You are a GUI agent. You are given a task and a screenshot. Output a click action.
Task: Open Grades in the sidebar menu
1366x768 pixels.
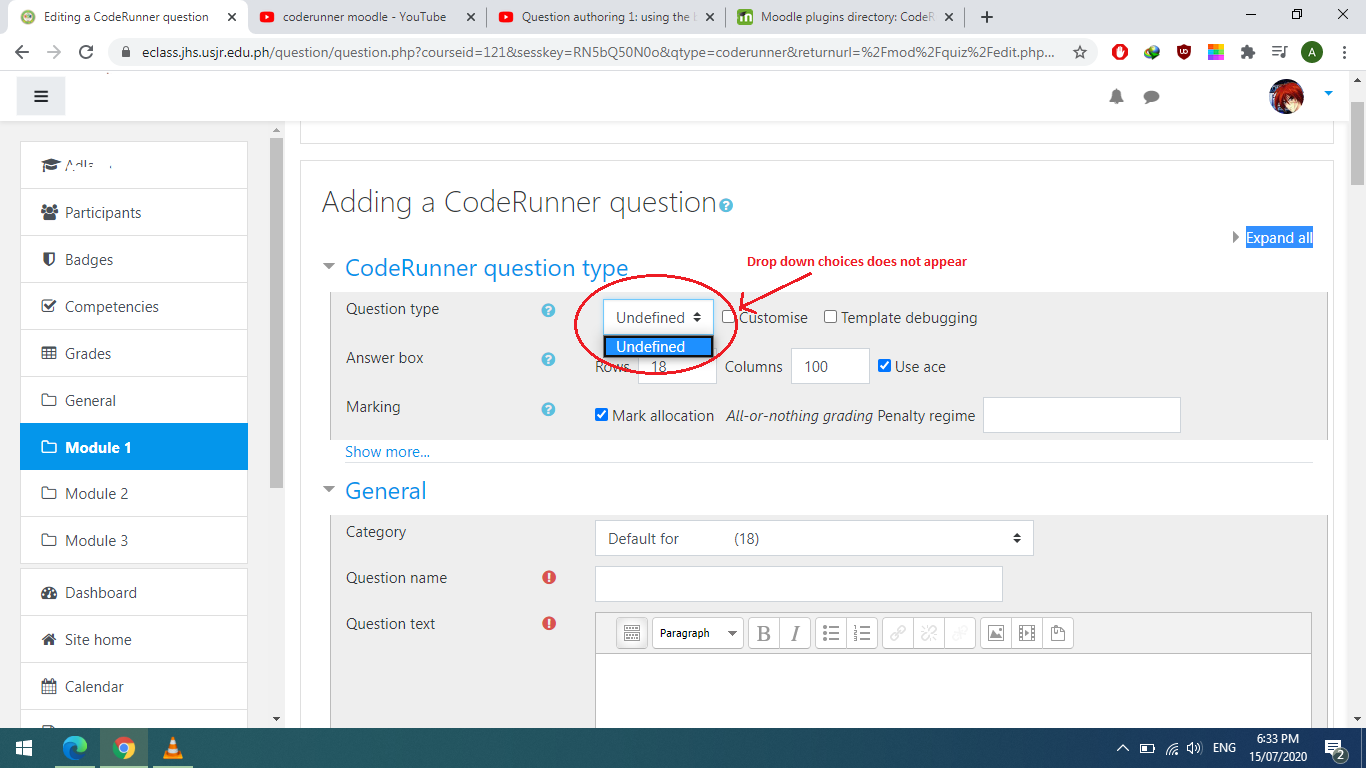(88, 353)
